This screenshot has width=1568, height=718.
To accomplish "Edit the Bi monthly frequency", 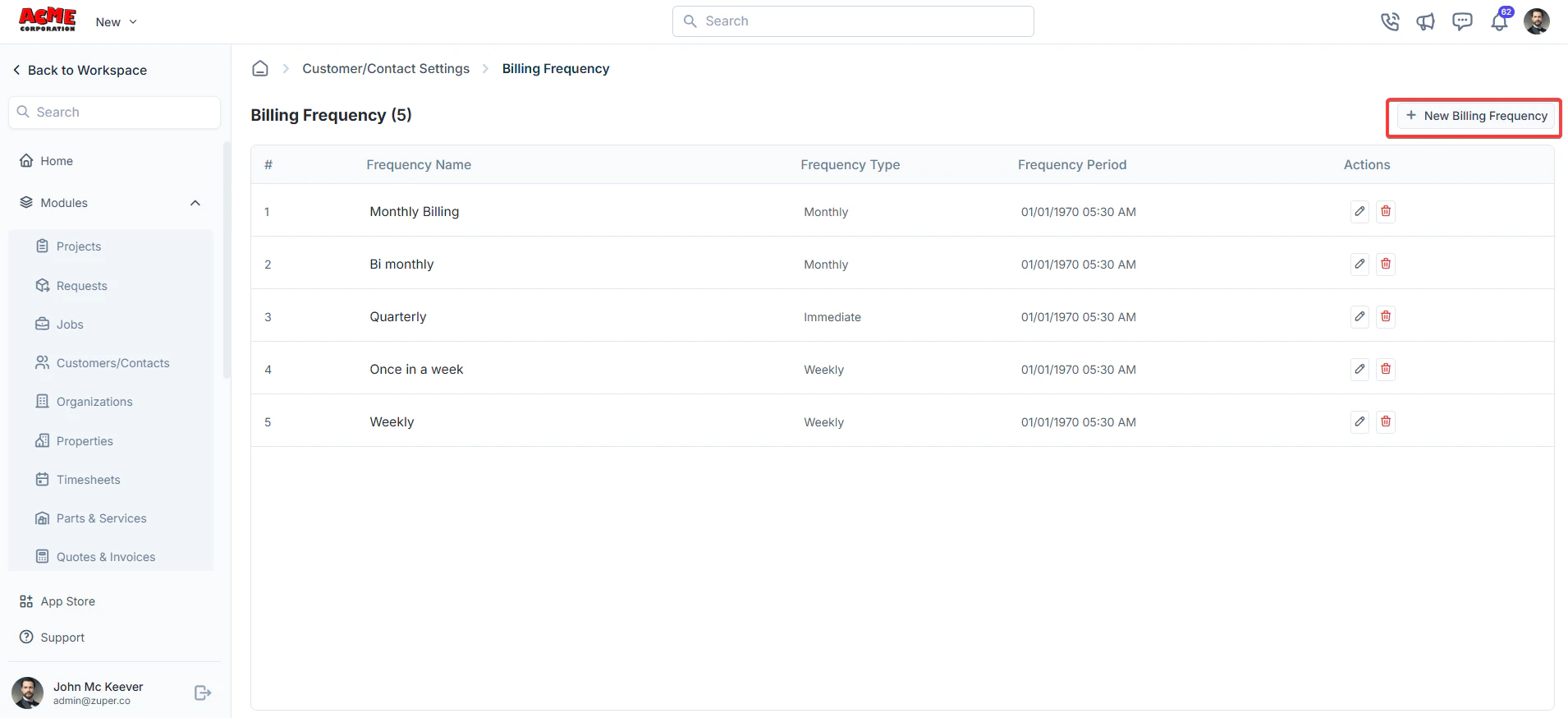I will pos(1359,264).
